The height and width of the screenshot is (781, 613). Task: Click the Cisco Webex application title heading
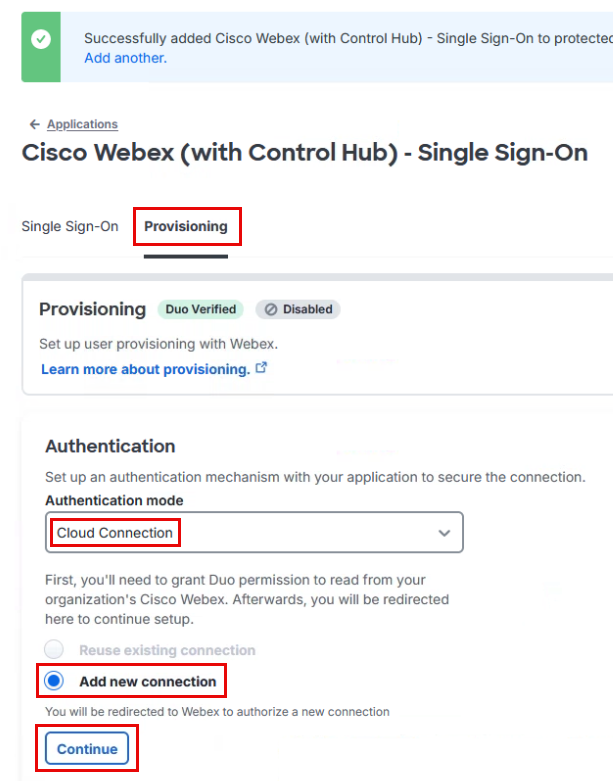pyautogui.click(x=304, y=153)
